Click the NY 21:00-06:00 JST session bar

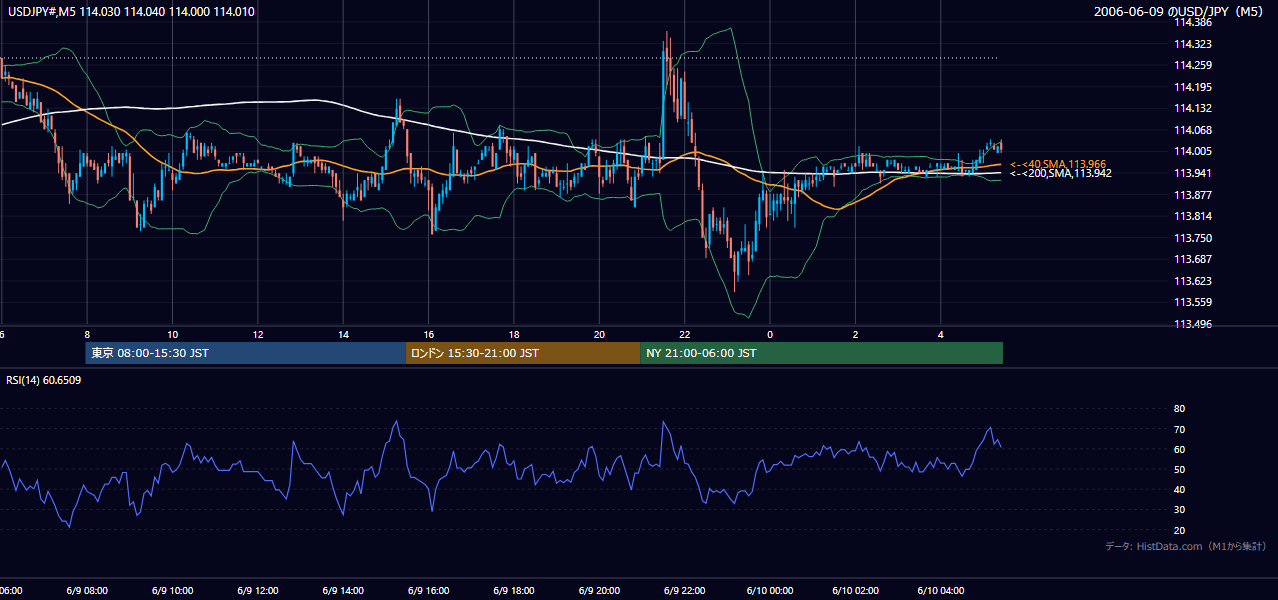pos(821,353)
